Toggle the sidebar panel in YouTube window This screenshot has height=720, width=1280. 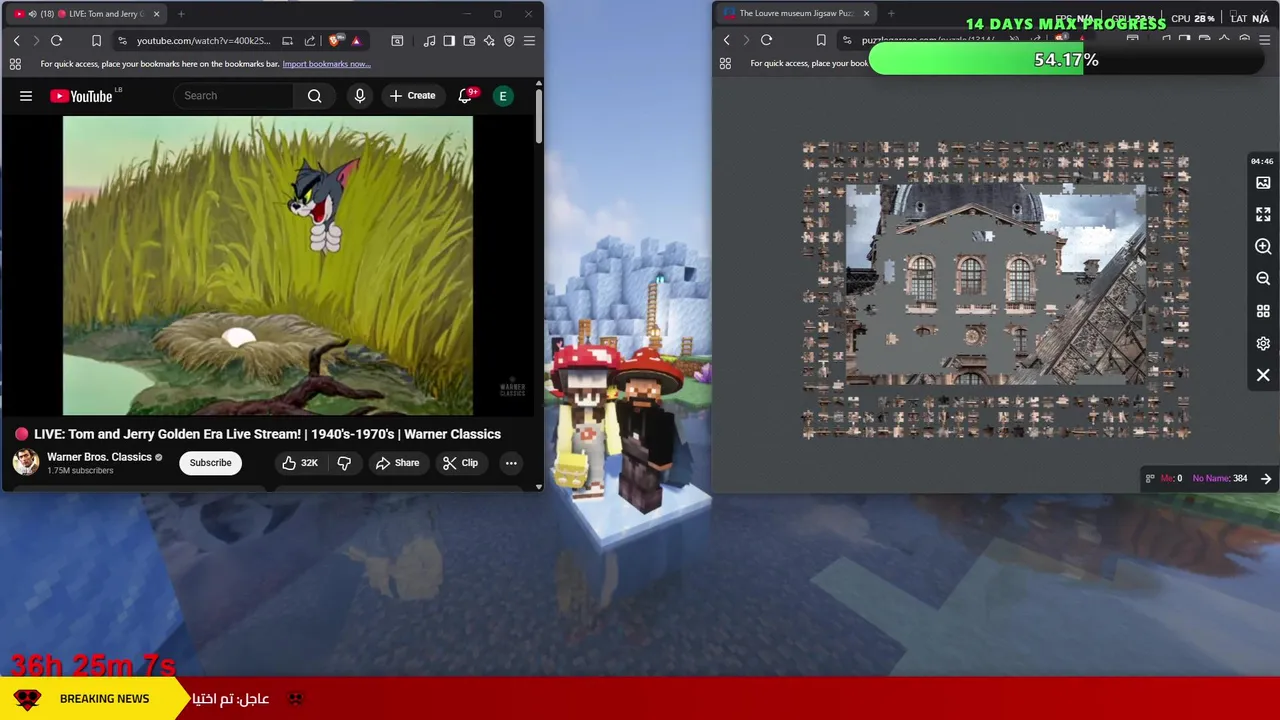(449, 41)
